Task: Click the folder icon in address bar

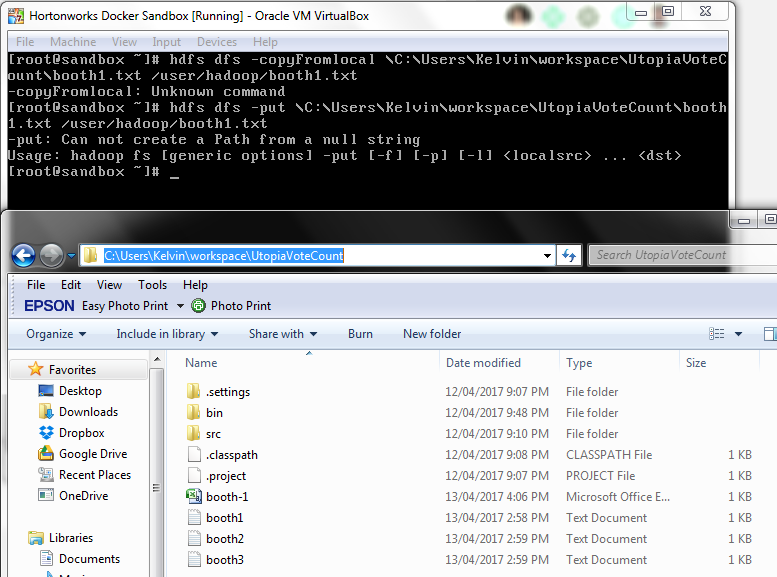Action: [90, 256]
